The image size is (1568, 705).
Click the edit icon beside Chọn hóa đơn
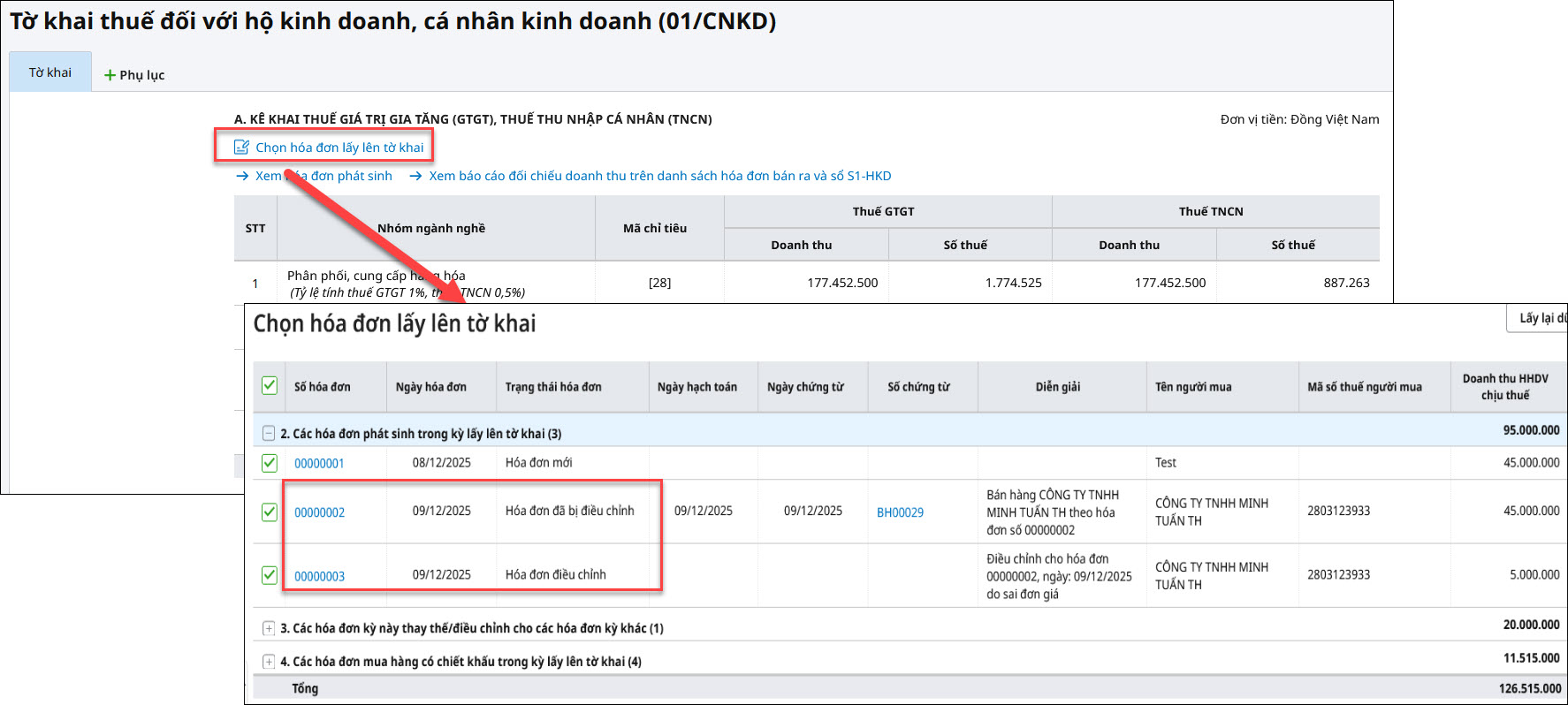[x=241, y=148]
